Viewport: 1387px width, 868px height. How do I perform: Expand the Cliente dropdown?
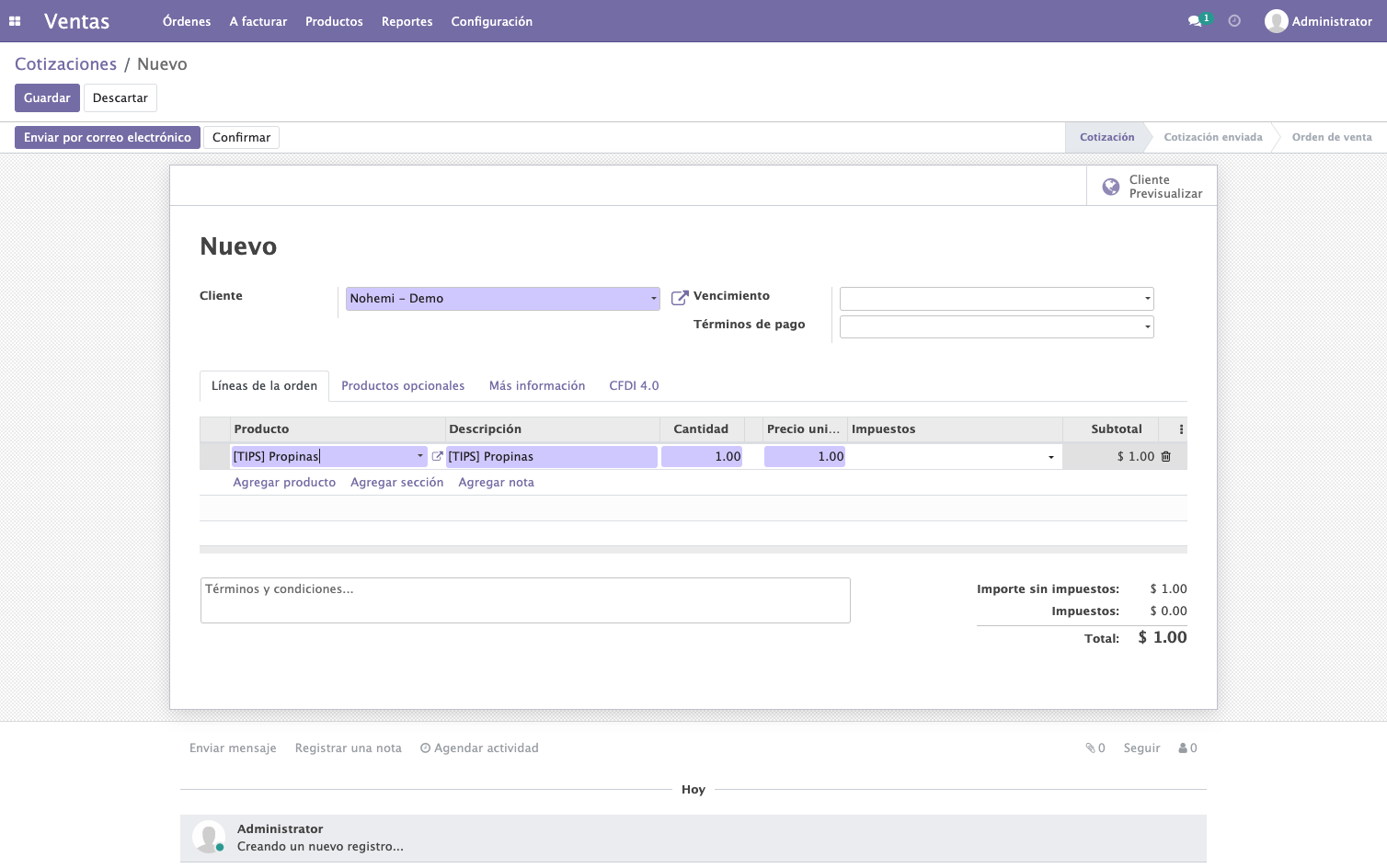point(654,299)
